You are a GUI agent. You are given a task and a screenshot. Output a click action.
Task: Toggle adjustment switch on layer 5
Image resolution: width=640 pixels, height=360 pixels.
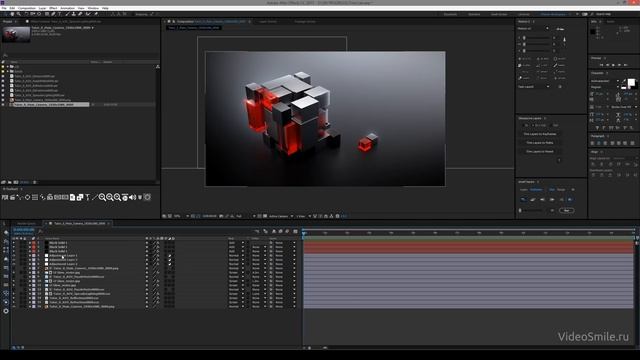(x=170, y=260)
